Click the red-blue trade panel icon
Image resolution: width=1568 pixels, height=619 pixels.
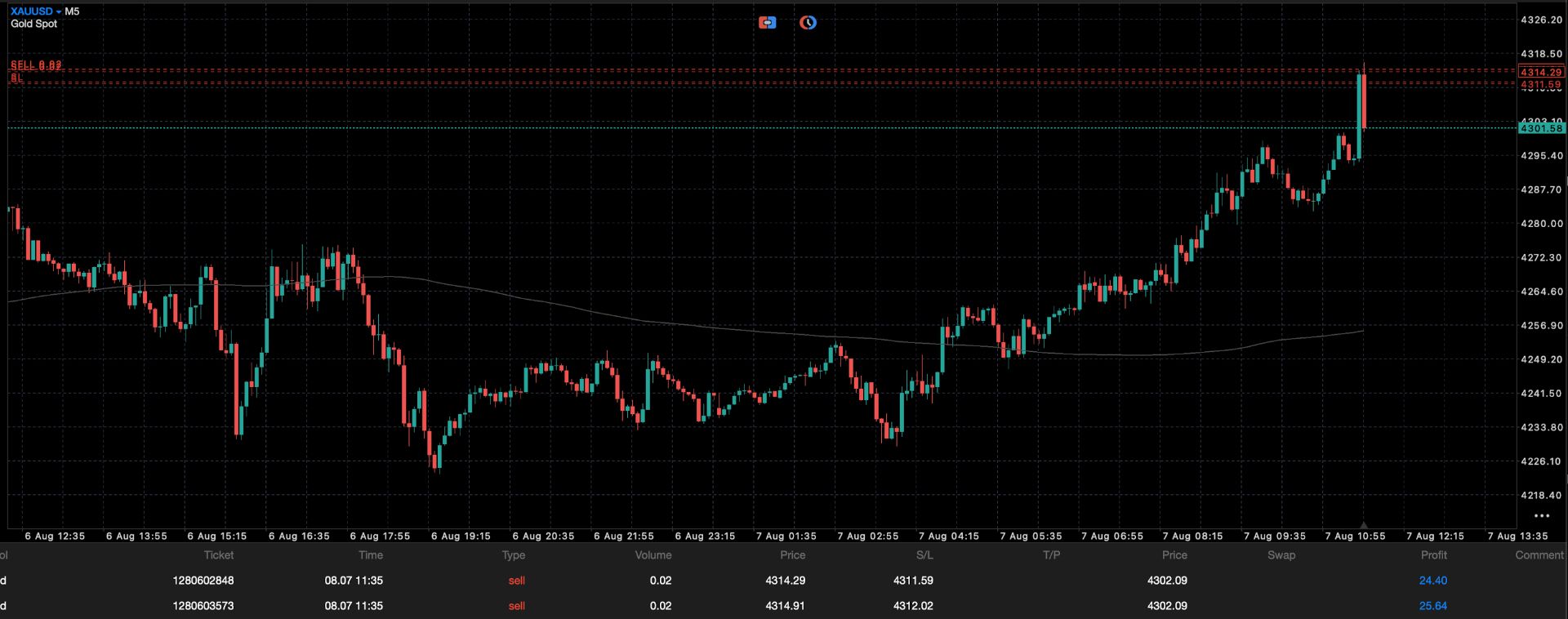(x=767, y=22)
